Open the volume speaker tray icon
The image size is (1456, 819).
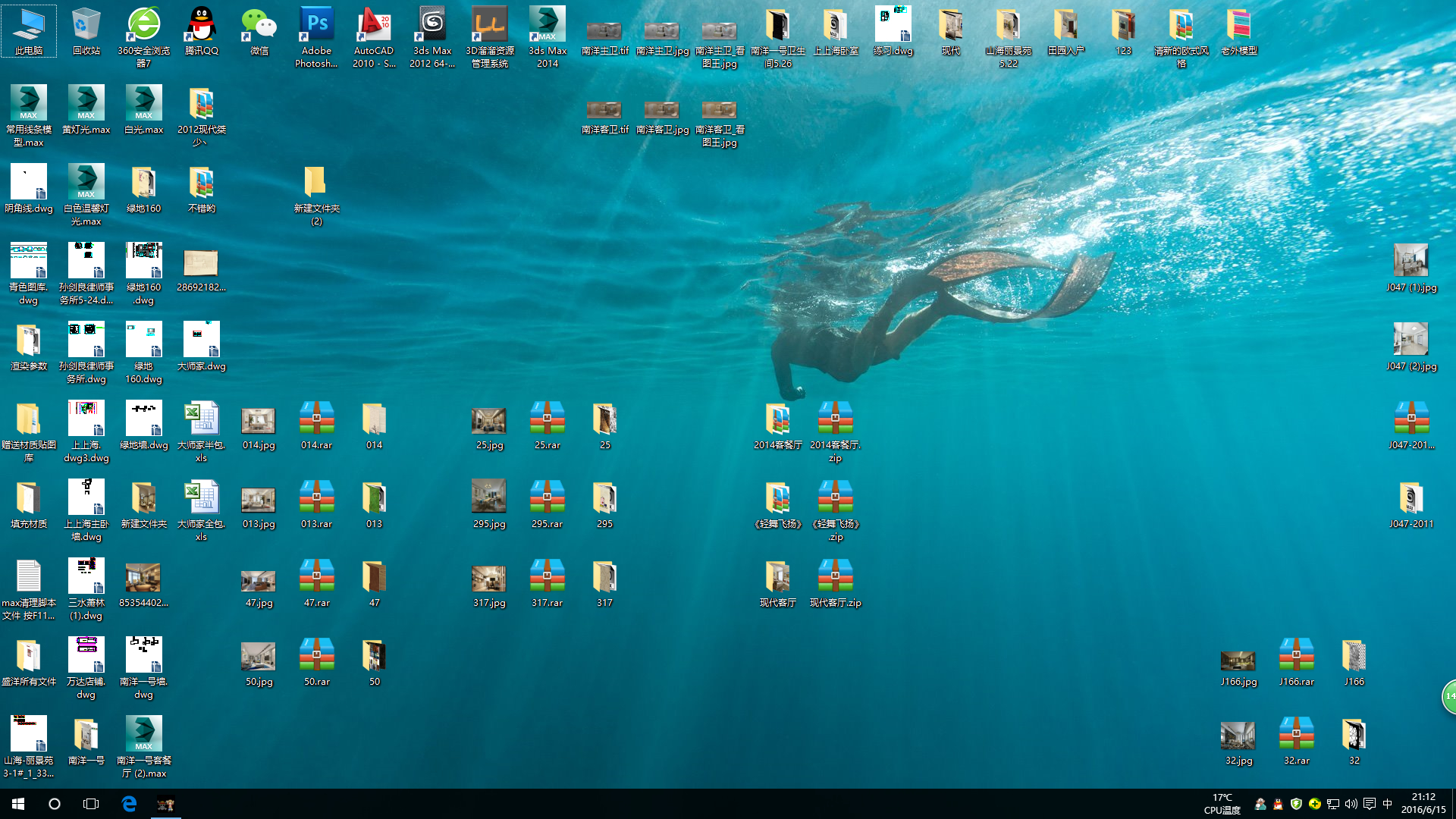(1351, 804)
